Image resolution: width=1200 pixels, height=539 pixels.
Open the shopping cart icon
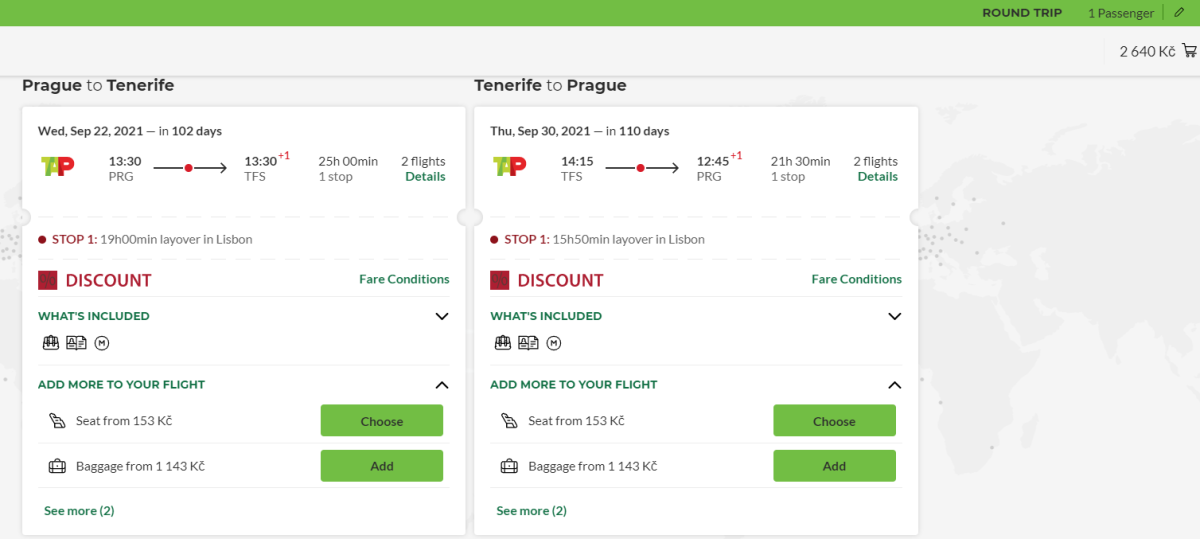1189,51
